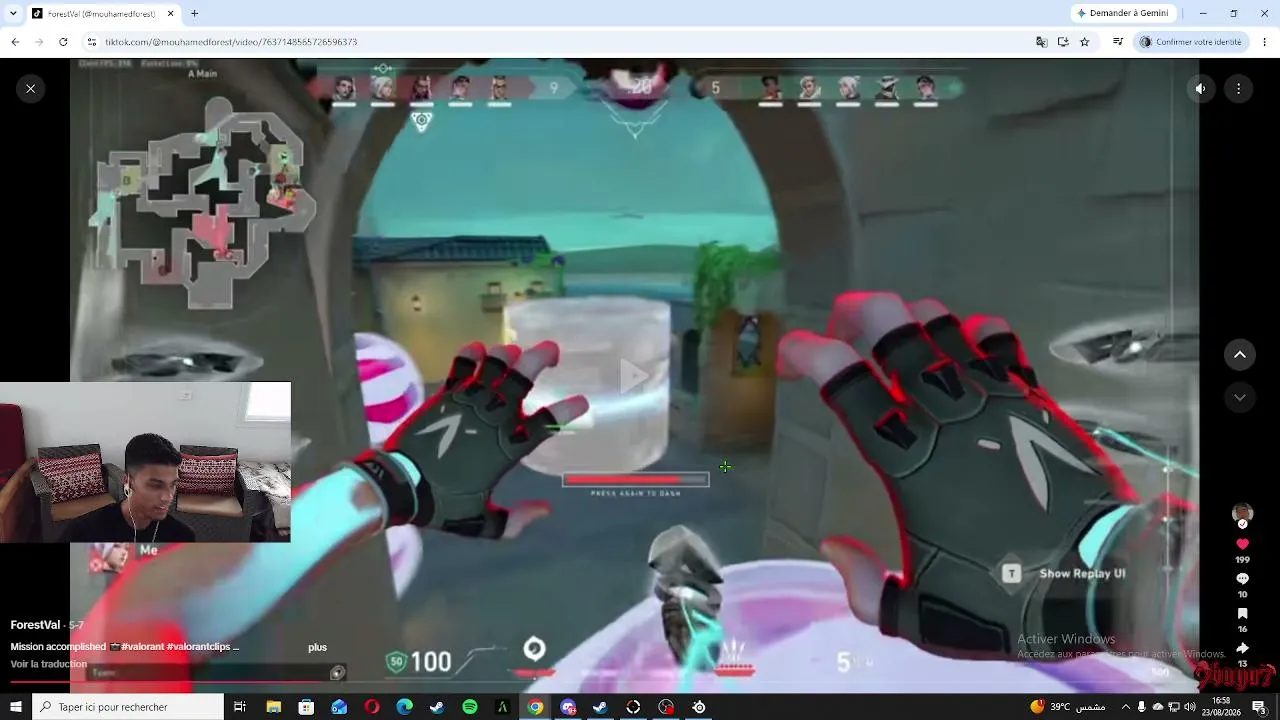Open the video more-options menu
Image resolution: width=1280 pixels, height=720 pixels.
tap(1239, 89)
